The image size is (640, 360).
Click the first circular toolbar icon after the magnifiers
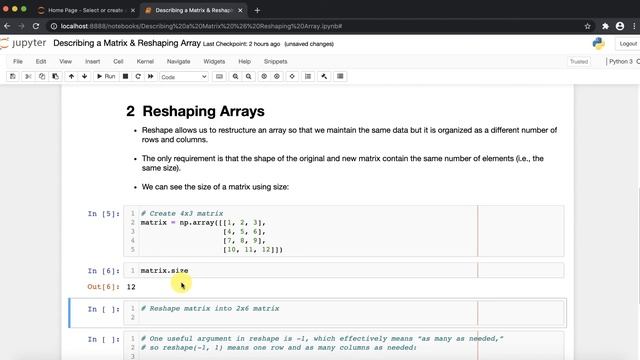coord(264,76)
